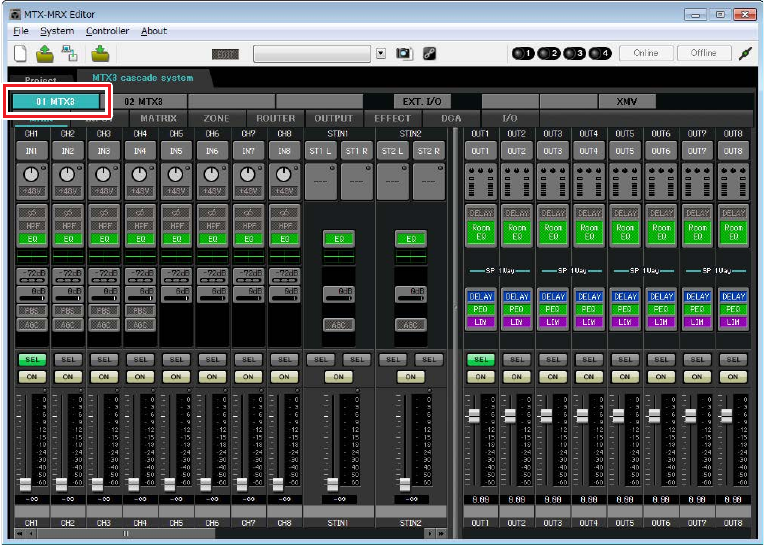
Task: Select OUT5 with SEL button
Action: pyautogui.click(x=625, y=359)
